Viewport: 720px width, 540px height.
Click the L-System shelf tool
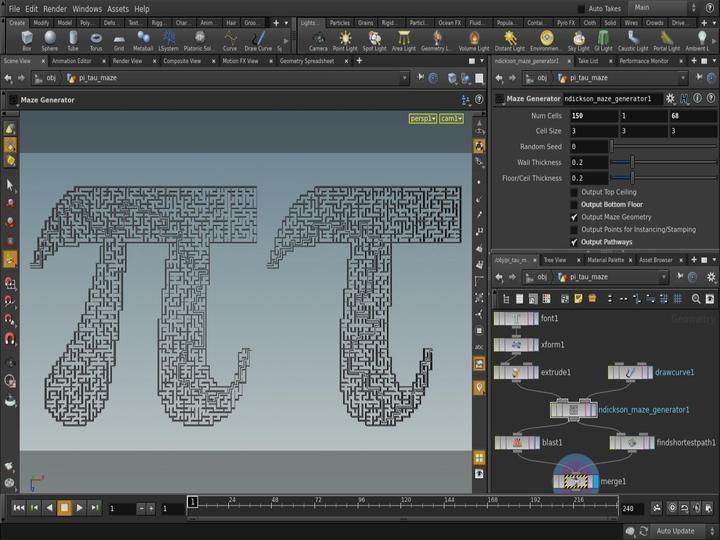[168, 41]
